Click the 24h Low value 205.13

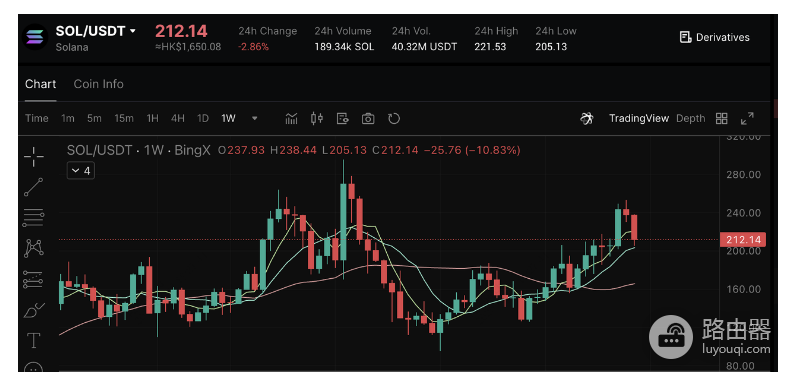[x=551, y=47]
